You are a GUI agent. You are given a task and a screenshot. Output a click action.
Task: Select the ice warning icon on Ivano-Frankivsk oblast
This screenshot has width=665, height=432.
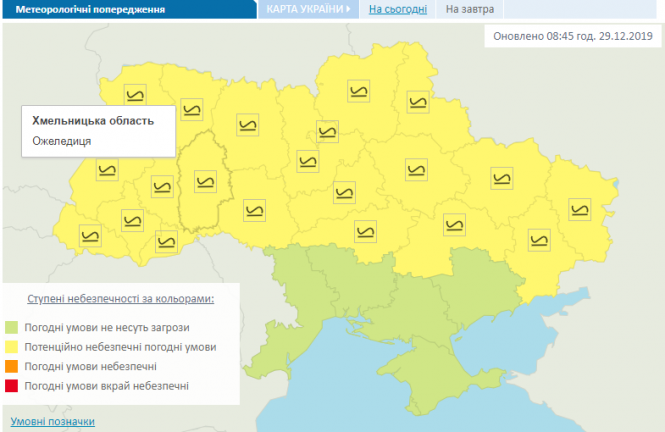click(132, 220)
